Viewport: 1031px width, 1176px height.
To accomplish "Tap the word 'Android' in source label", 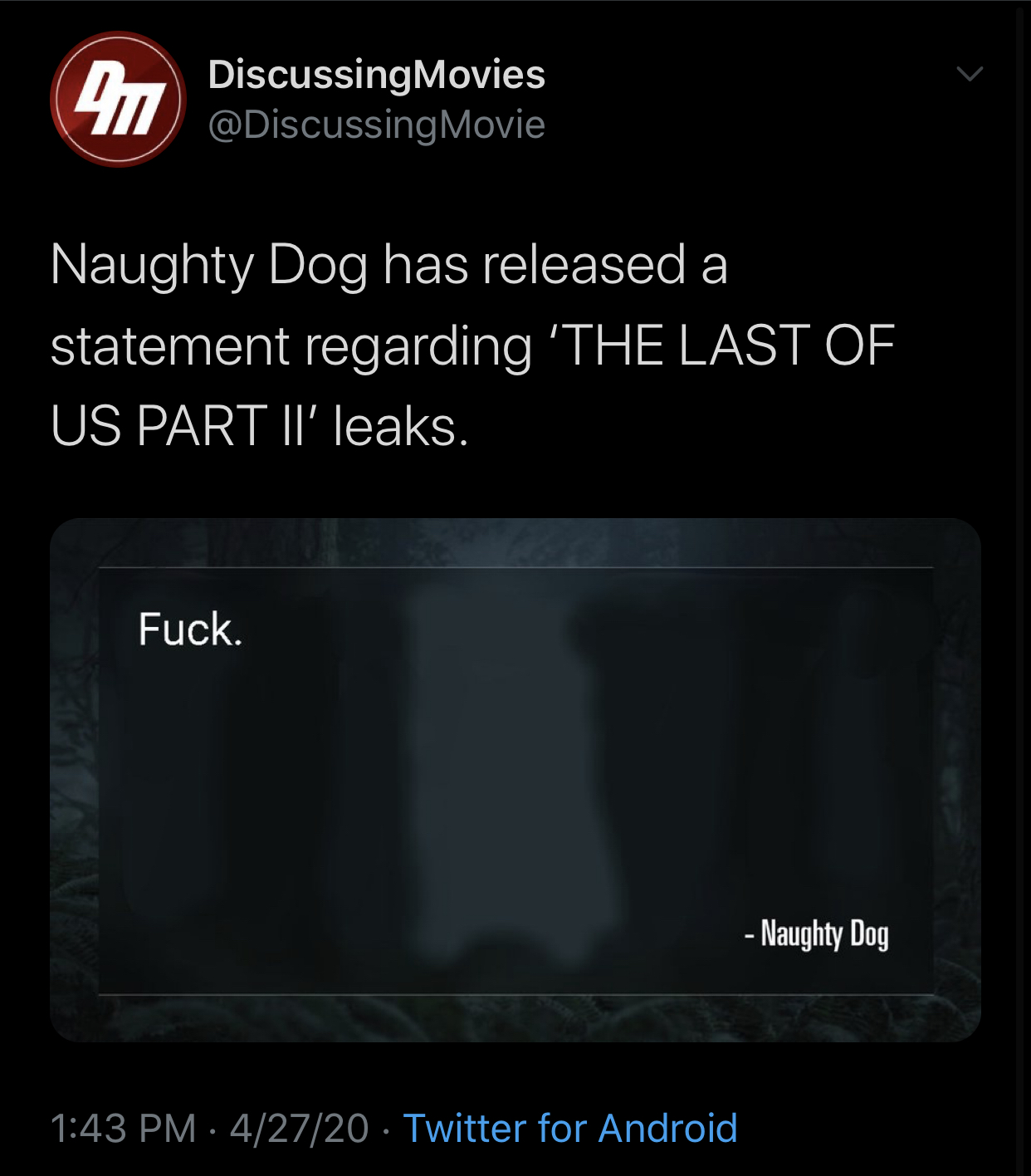I will [668, 1128].
